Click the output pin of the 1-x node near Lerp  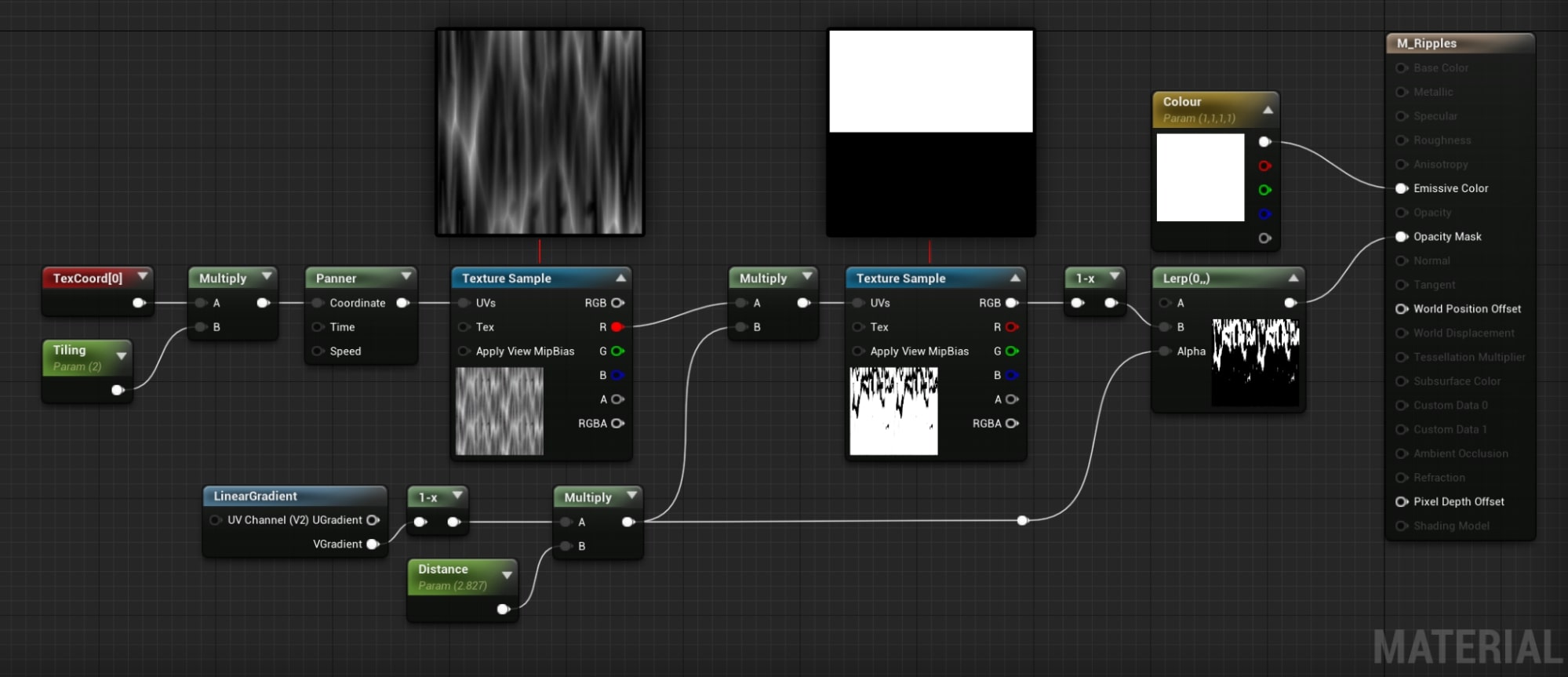pyautogui.click(x=1111, y=303)
